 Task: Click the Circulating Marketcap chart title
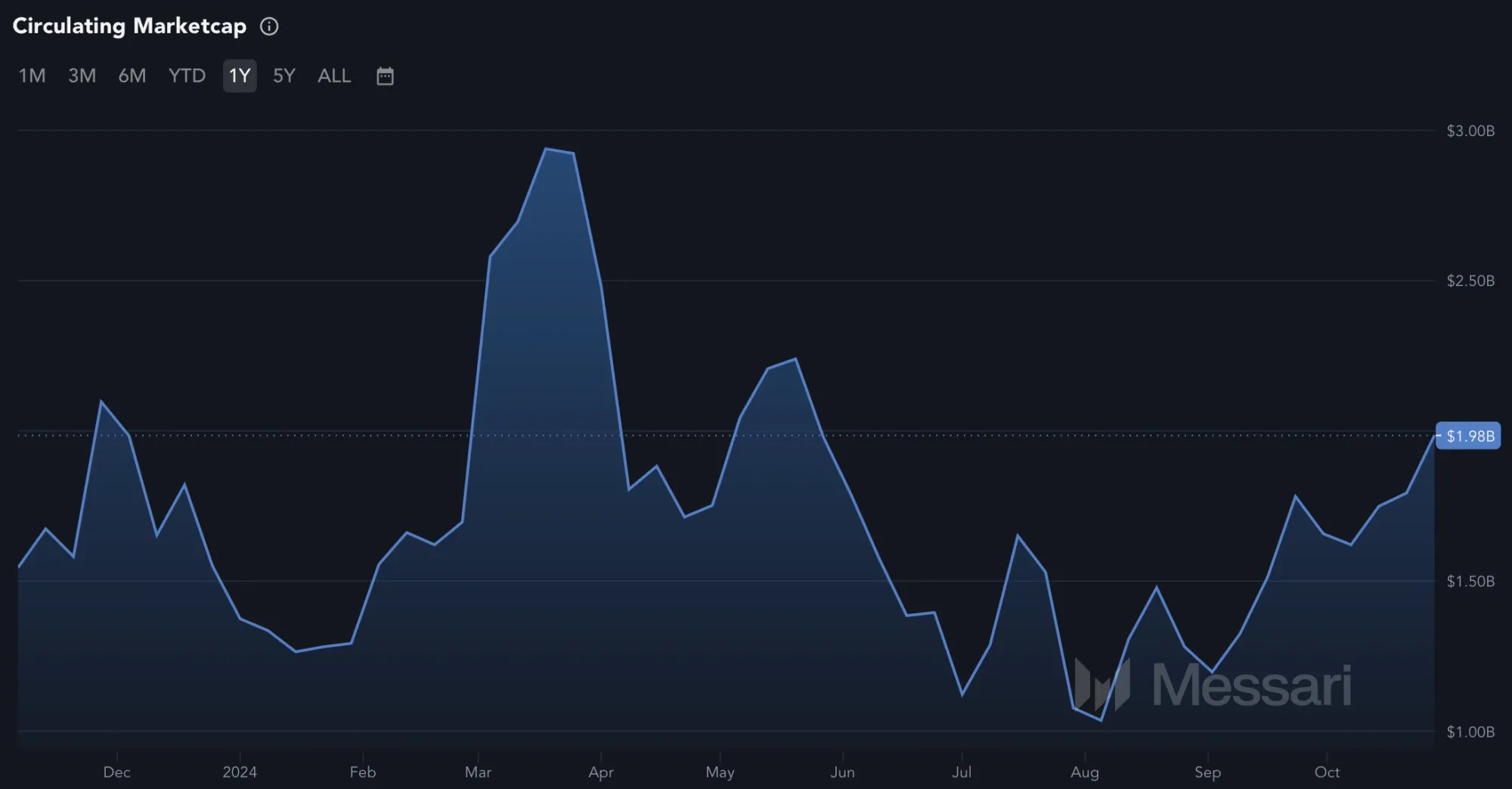pyautogui.click(x=129, y=26)
